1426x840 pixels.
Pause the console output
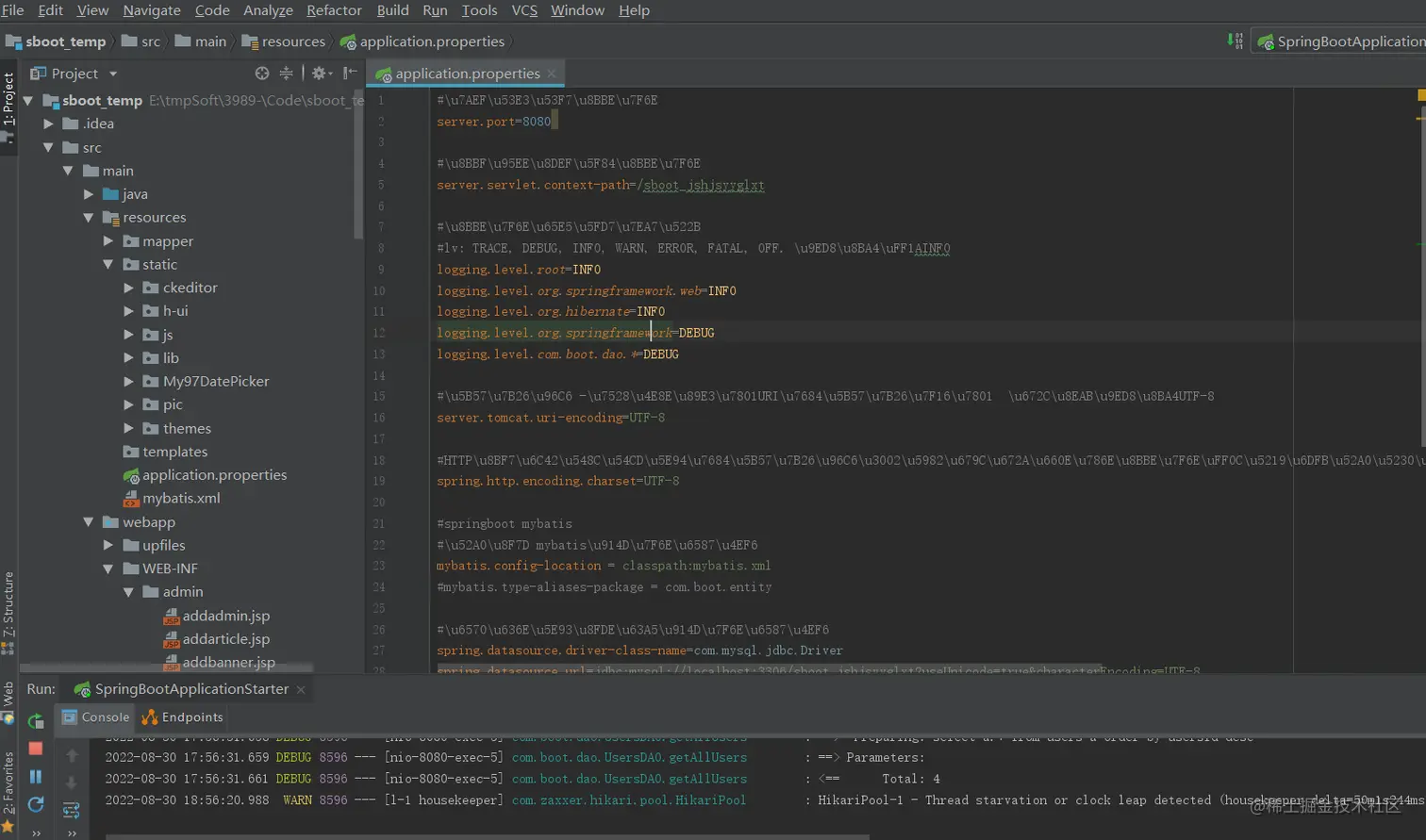pos(36,777)
